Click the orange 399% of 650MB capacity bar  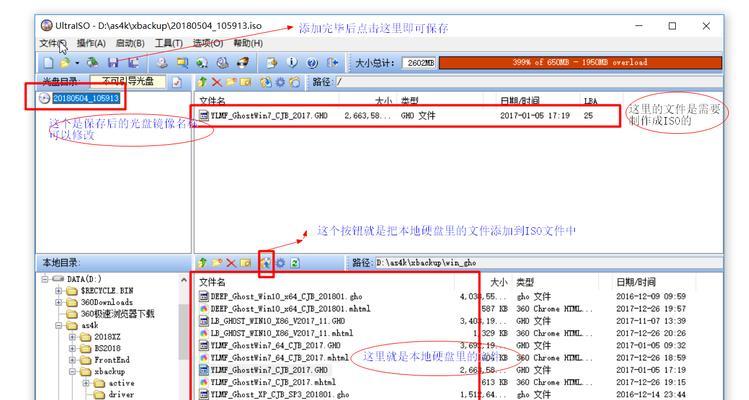point(580,63)
